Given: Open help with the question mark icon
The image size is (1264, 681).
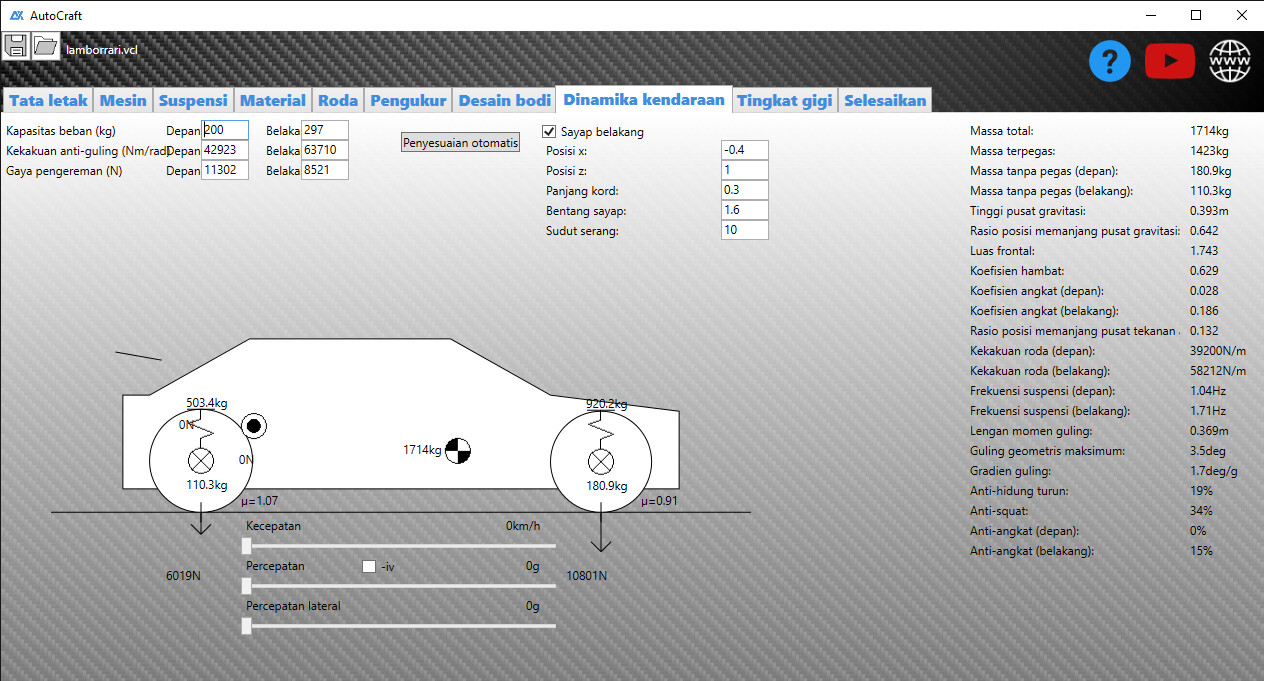Looking at the screenshot, I should coord(1109,62).
